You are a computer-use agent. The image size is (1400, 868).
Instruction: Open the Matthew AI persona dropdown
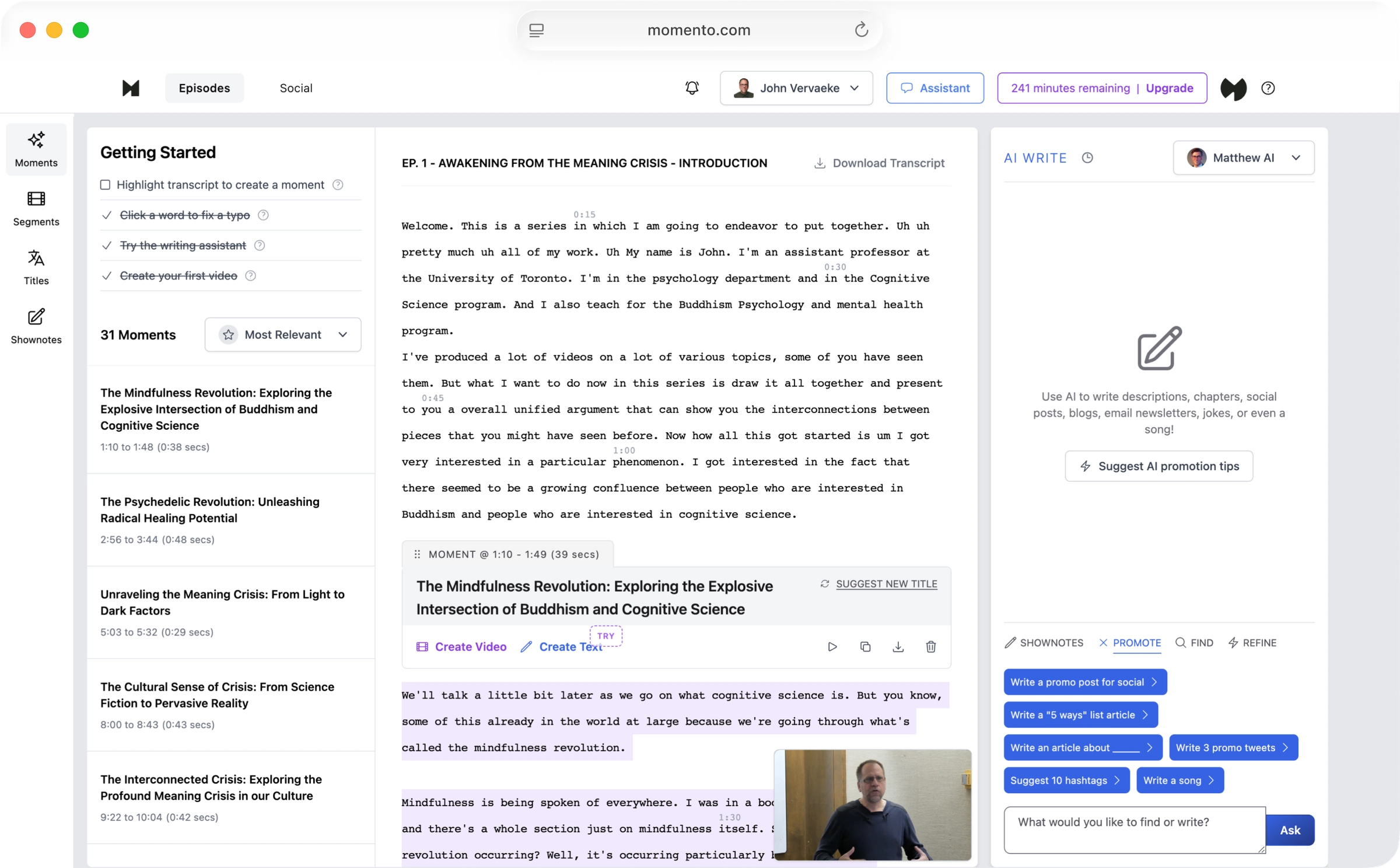pos(1243,158)
